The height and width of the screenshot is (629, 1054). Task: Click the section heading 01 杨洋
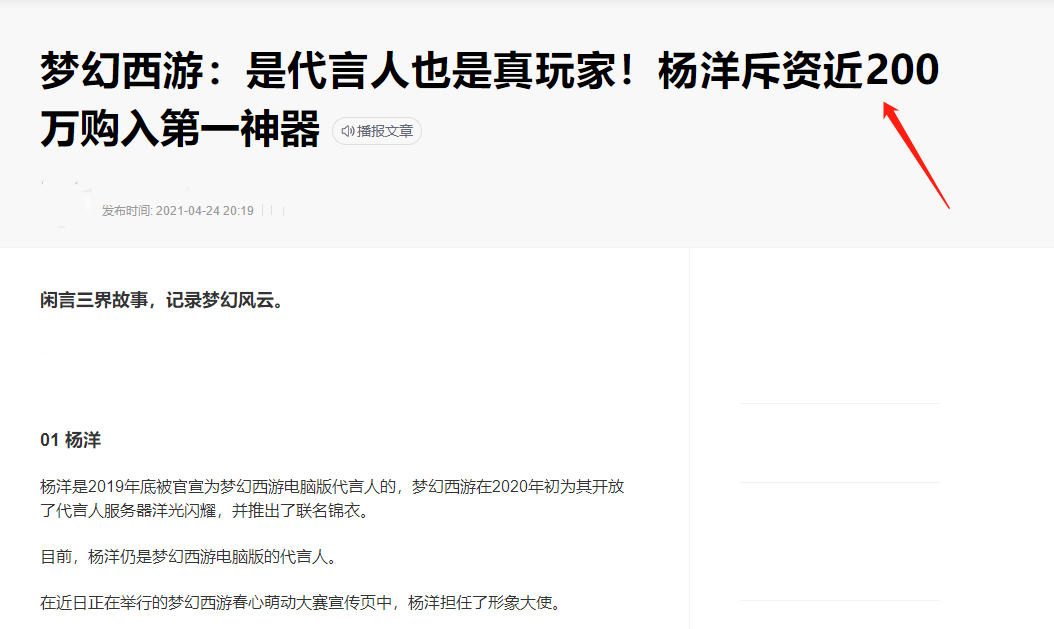coord(71,440)
